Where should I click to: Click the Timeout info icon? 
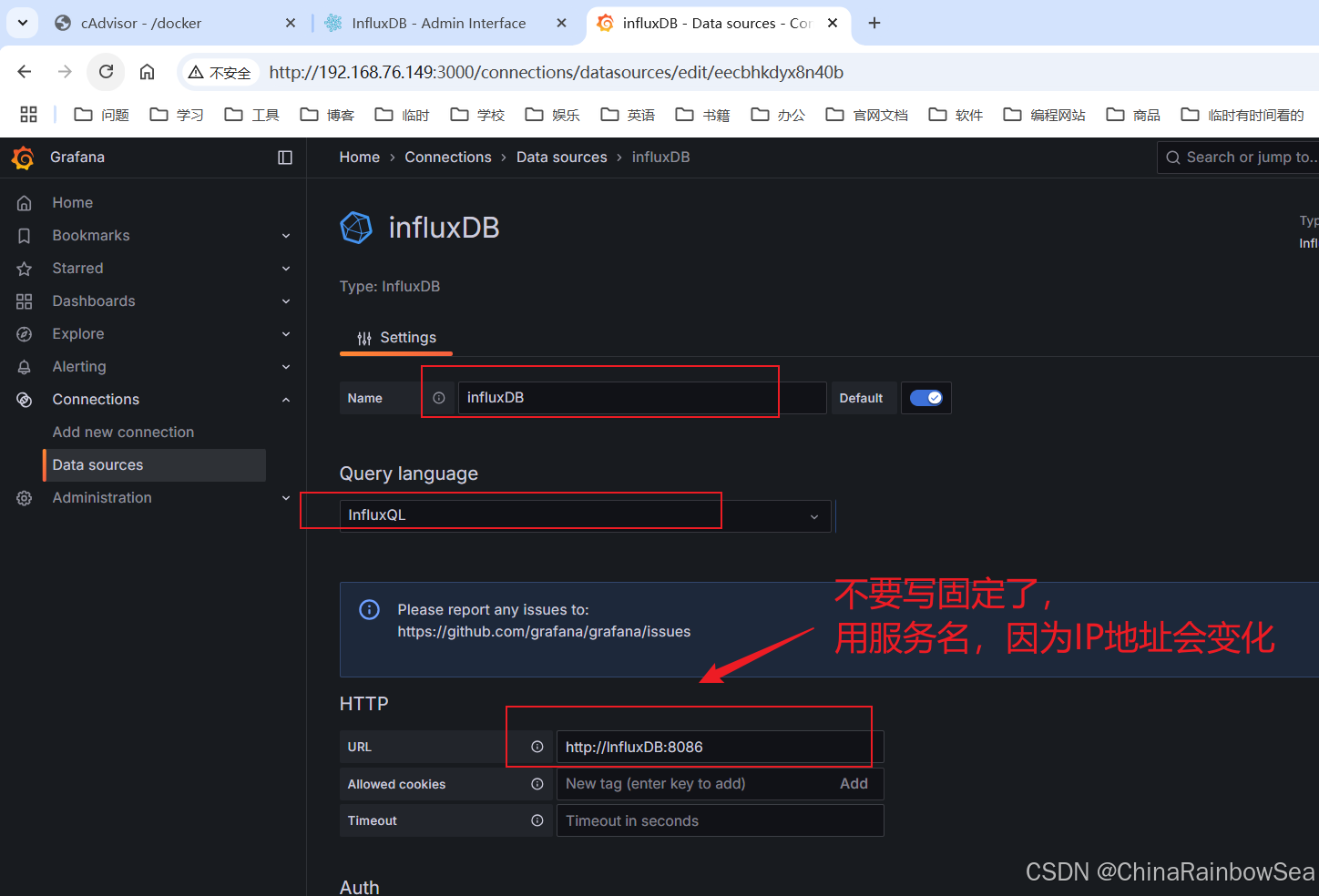pos(537,820)
